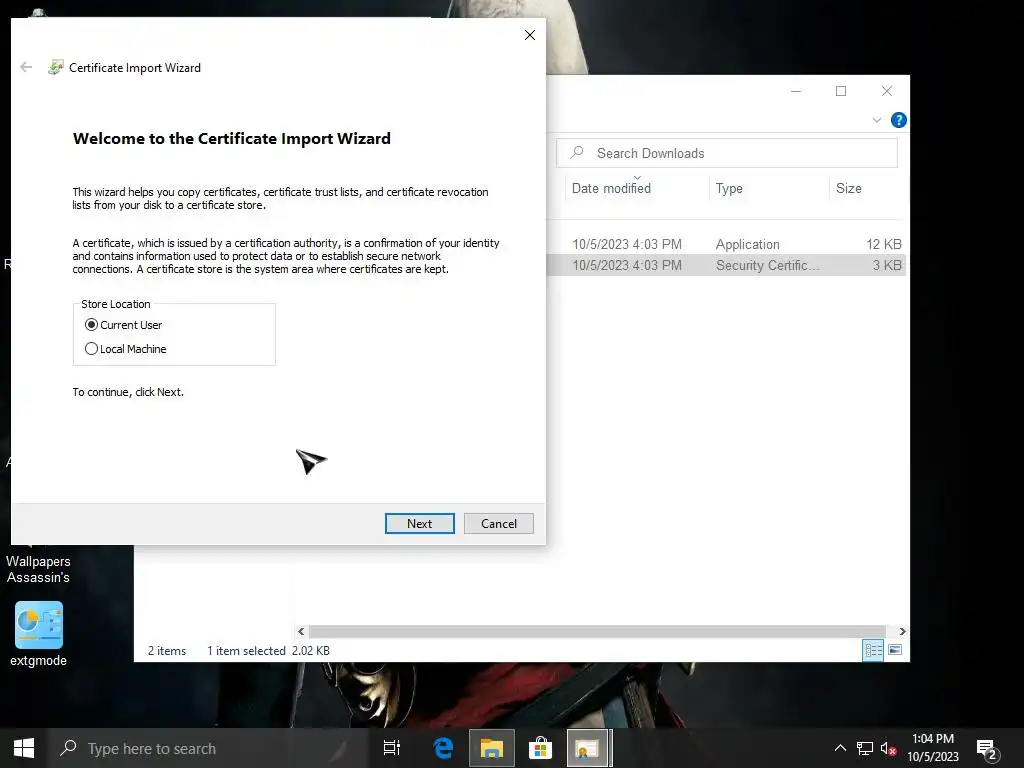Focus the Search Downloads field

click(727, 153)
